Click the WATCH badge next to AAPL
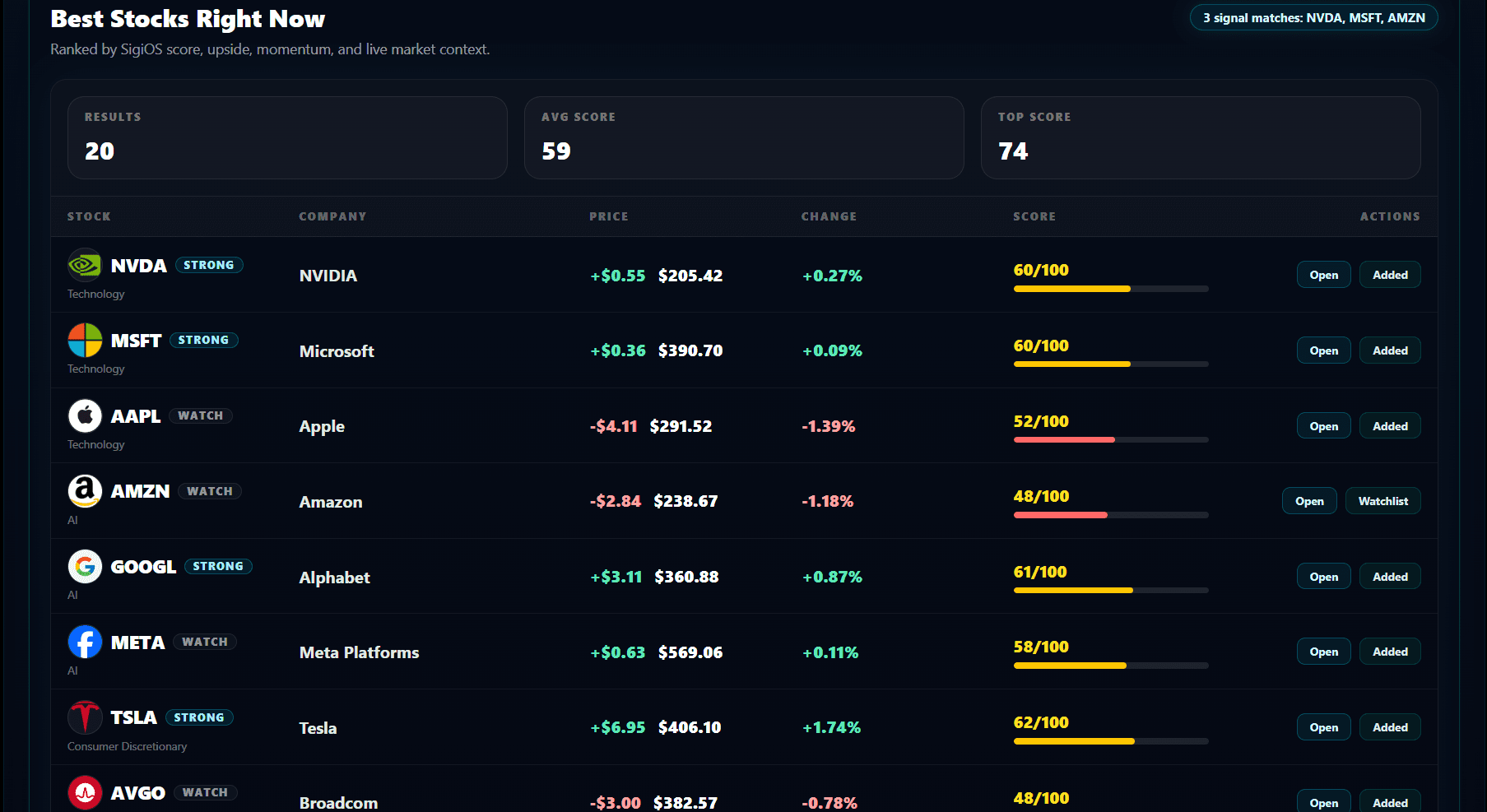This screenshot has height=812, width=1487. coord(201,415)
